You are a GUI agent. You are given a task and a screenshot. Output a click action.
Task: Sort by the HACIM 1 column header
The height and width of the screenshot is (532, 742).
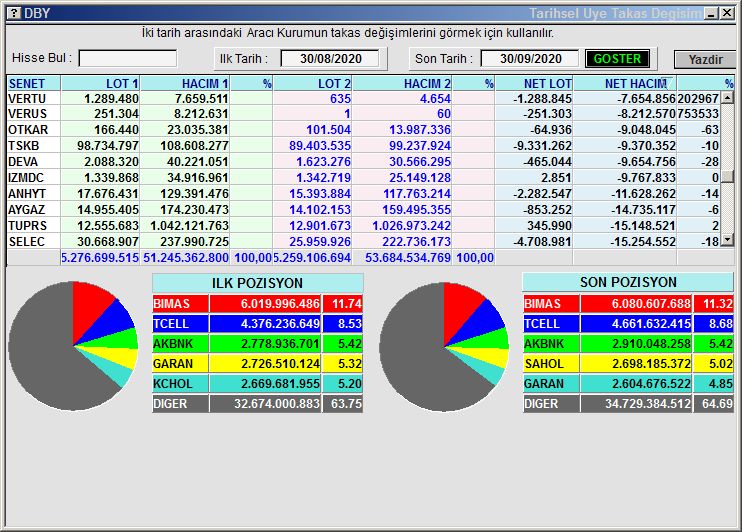coord(185,83)
